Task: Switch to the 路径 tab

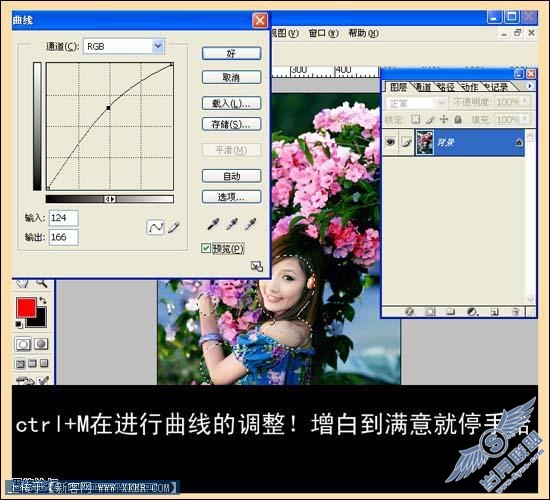Action: click(x=445, y=87)
